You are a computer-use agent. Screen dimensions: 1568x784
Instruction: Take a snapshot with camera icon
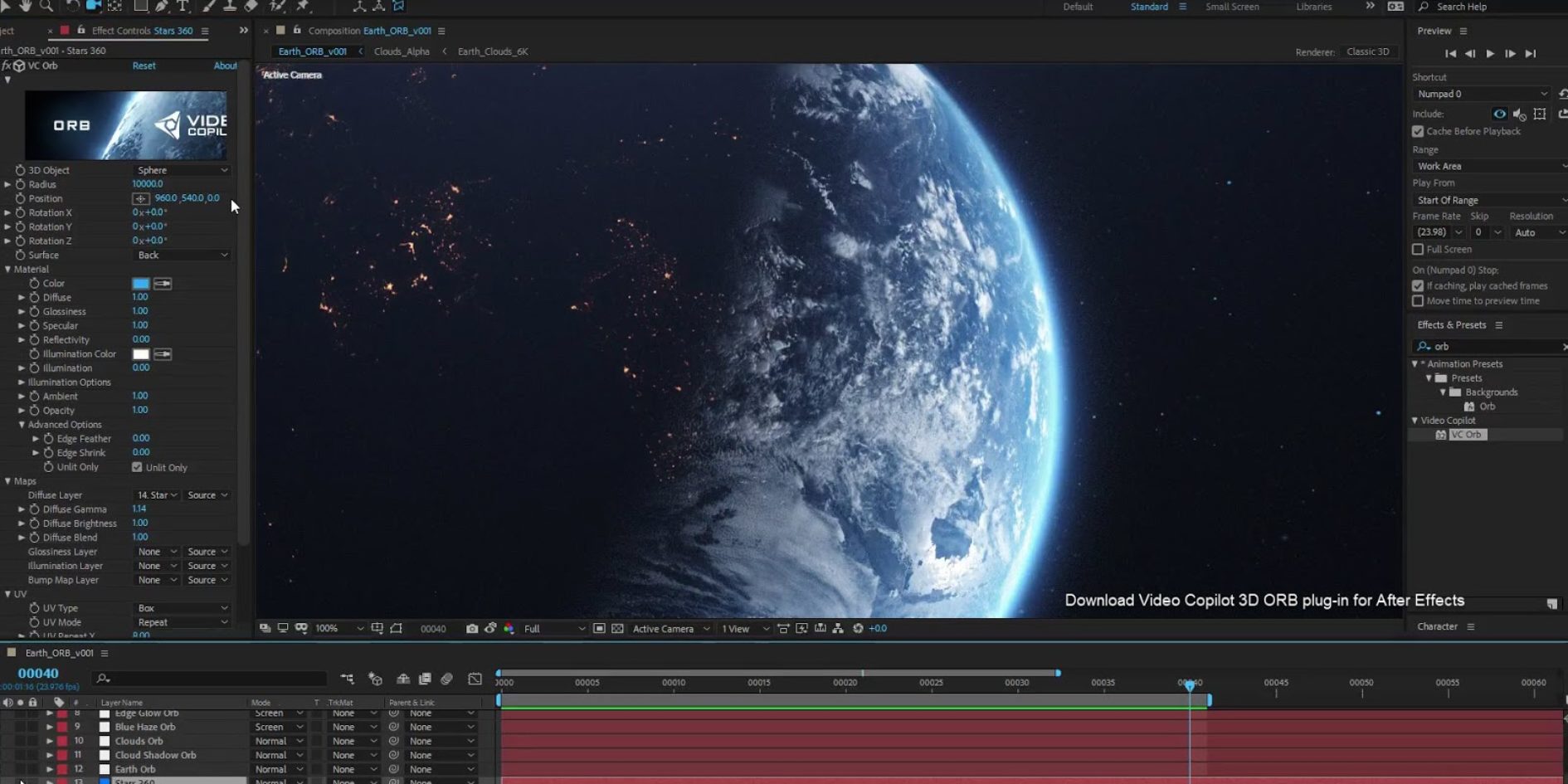[x=472, y=629]
